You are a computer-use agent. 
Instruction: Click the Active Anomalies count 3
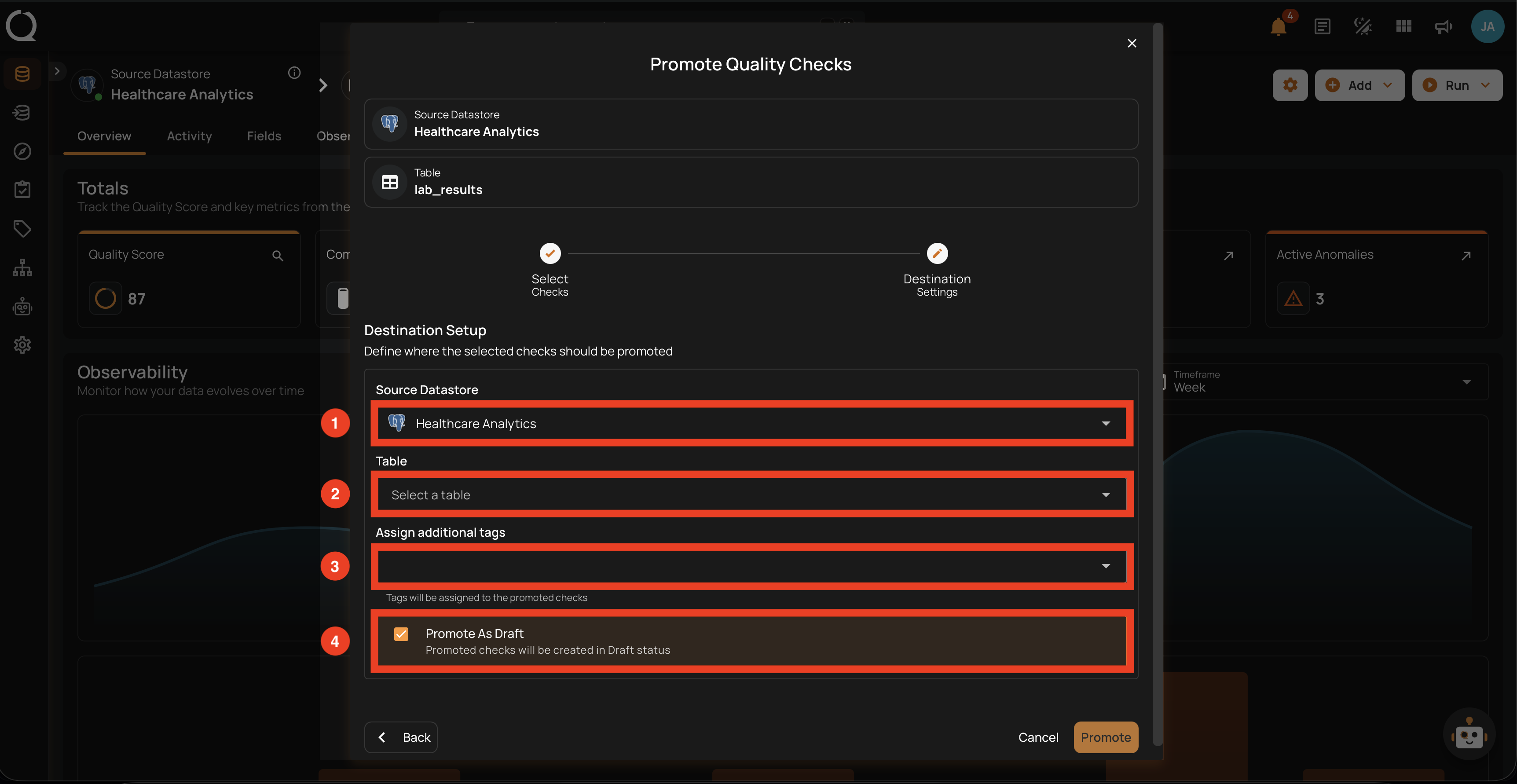1320,299
